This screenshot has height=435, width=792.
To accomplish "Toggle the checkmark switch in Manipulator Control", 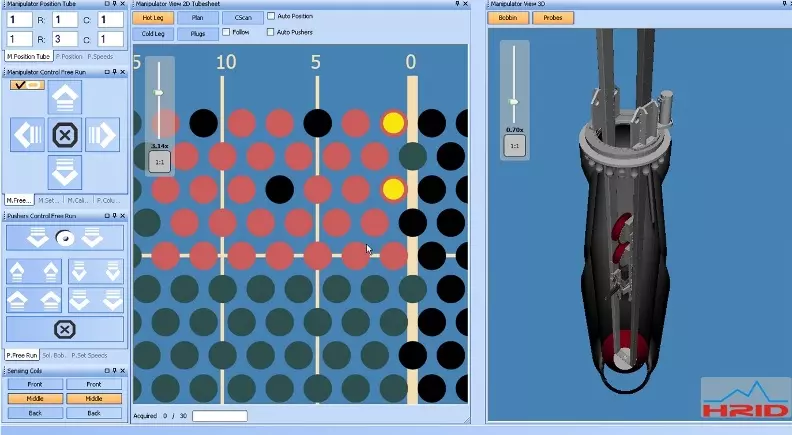I will pos(27,85).
